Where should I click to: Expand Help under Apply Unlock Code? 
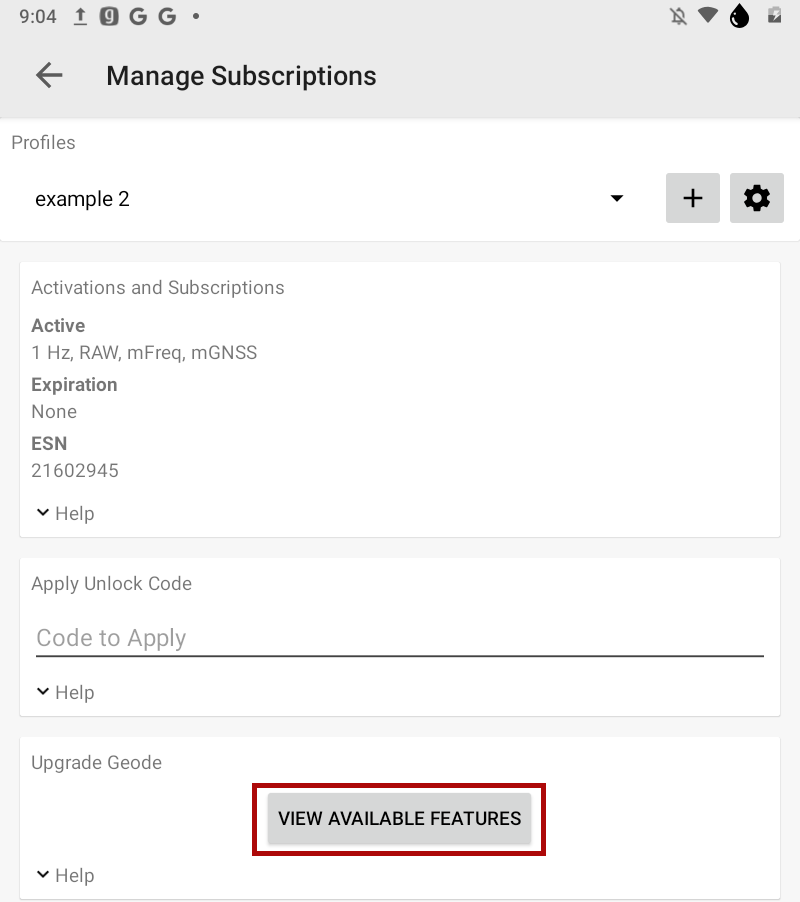click(x=65, y=692)
